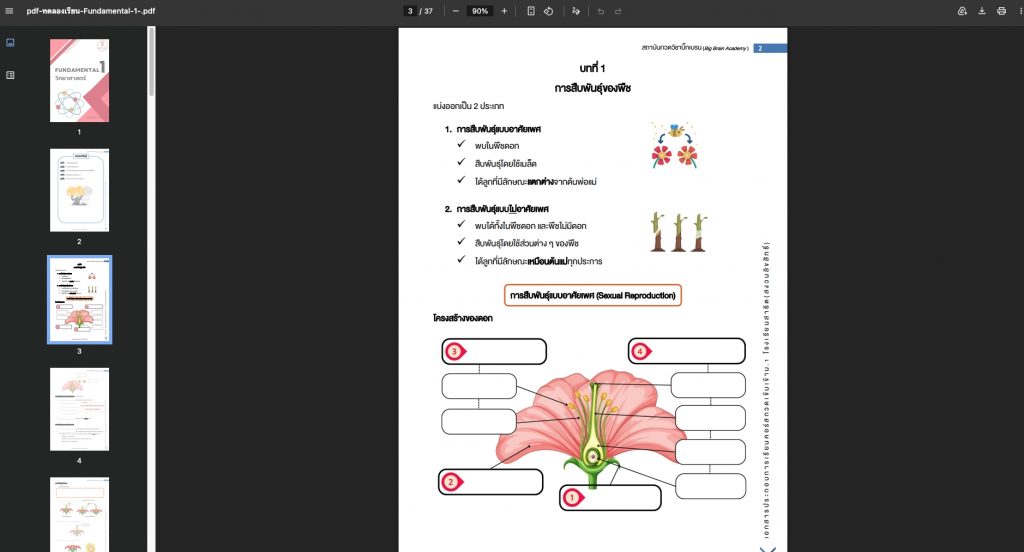Download the PDF file
The image size is (1024, 552).
(x=982, y=11)
